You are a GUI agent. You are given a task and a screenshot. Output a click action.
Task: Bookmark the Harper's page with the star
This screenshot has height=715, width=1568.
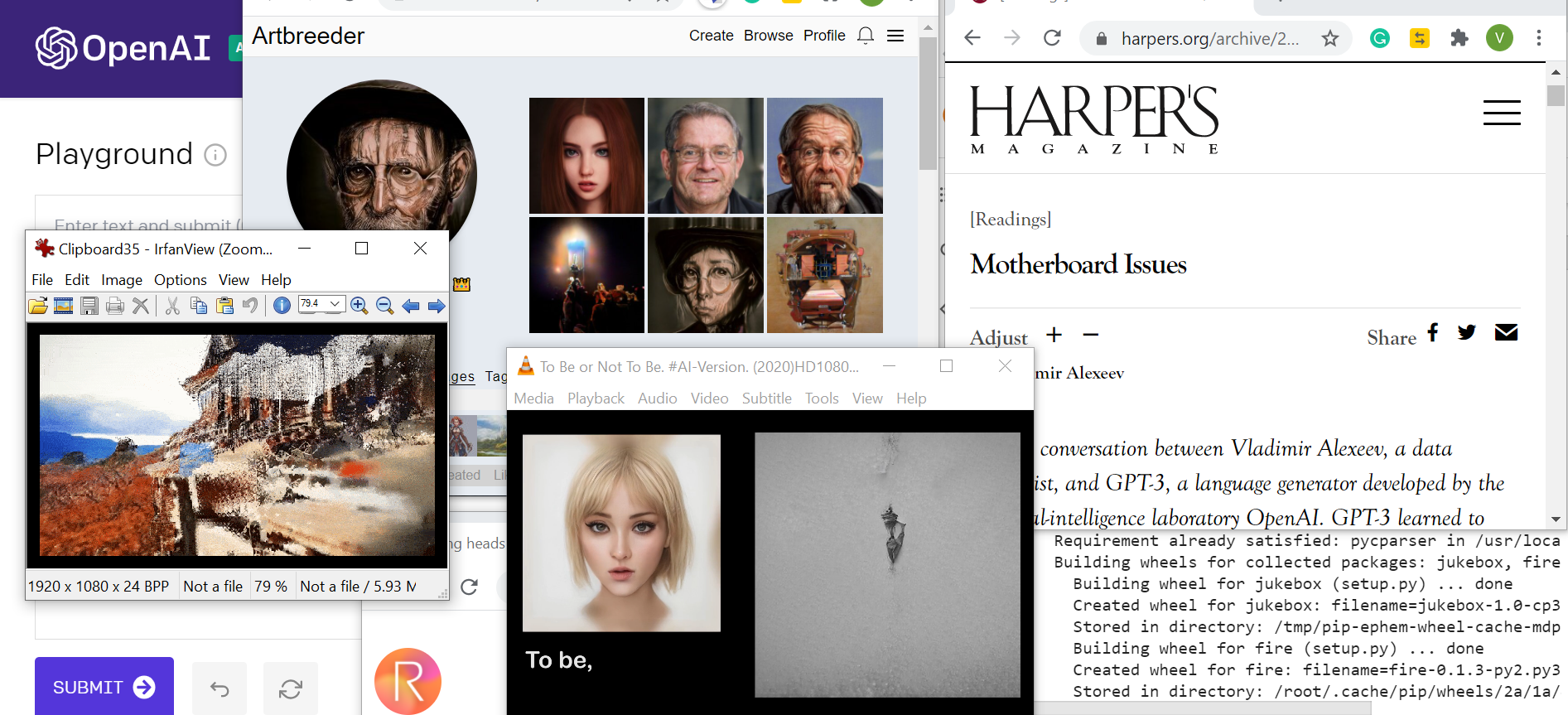coord(1330,38)
